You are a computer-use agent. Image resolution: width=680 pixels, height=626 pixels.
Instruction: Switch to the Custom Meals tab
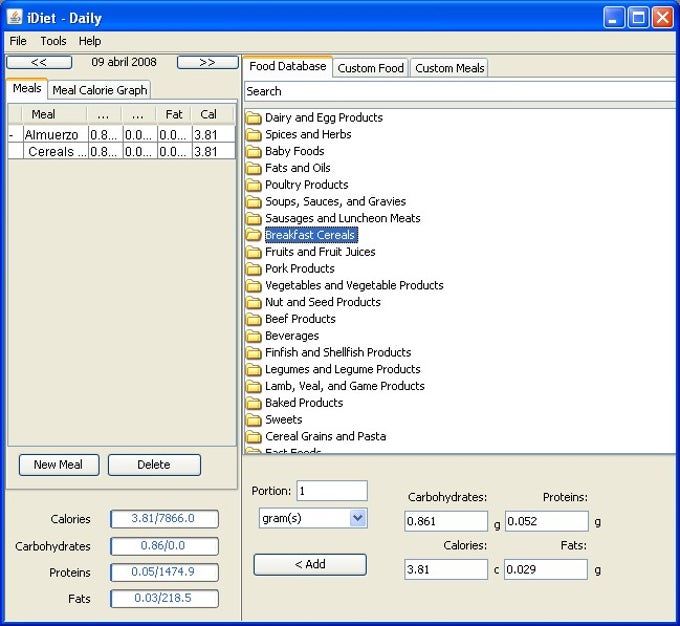(449, 68)
